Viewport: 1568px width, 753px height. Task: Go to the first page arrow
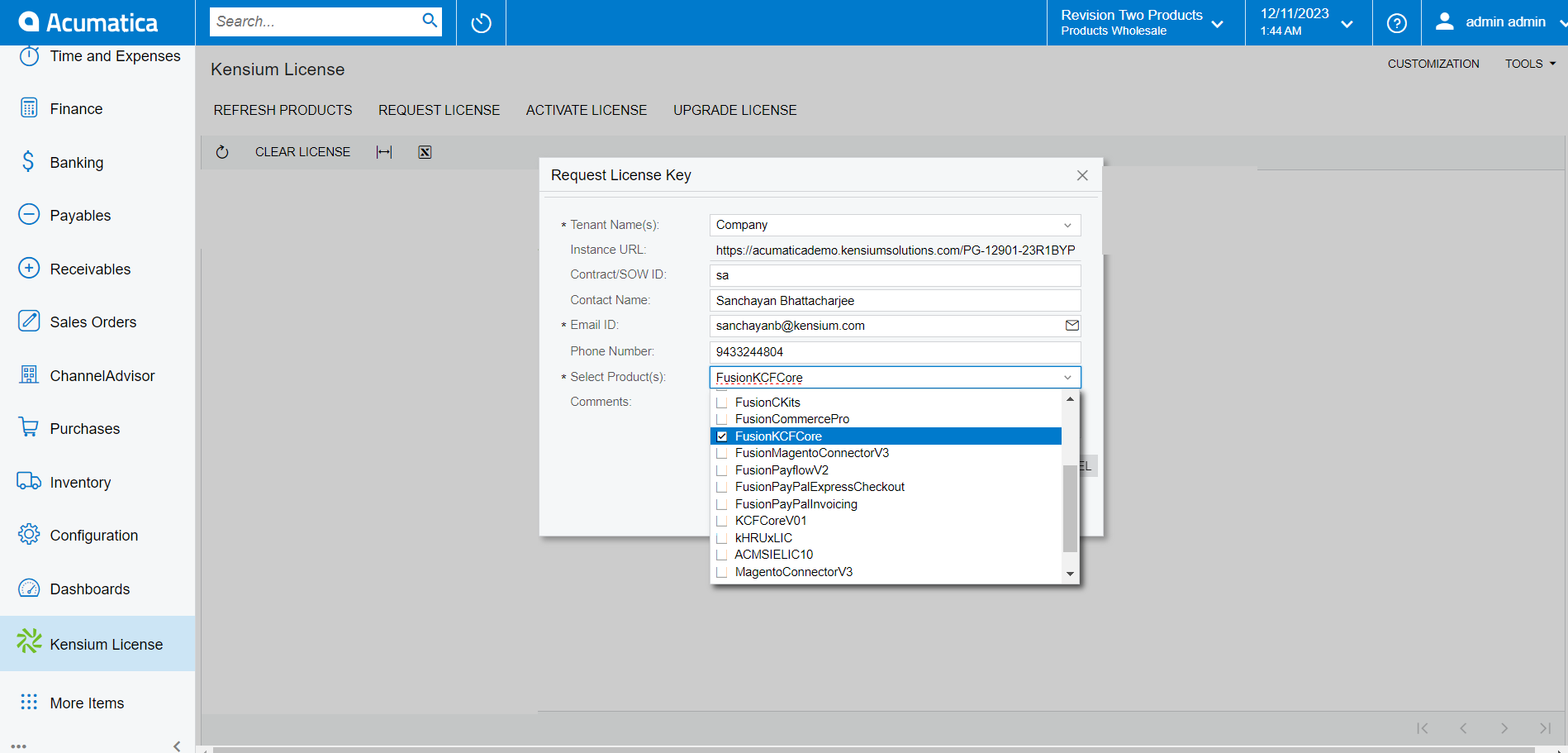1422,728
